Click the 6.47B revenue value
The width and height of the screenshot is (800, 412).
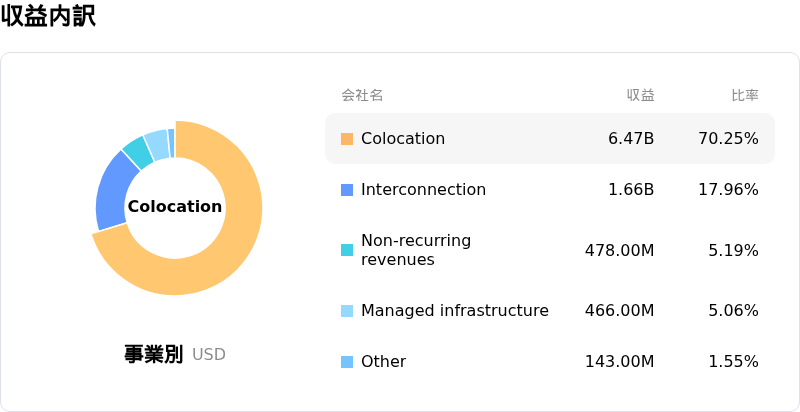click(x=631, y=139)
